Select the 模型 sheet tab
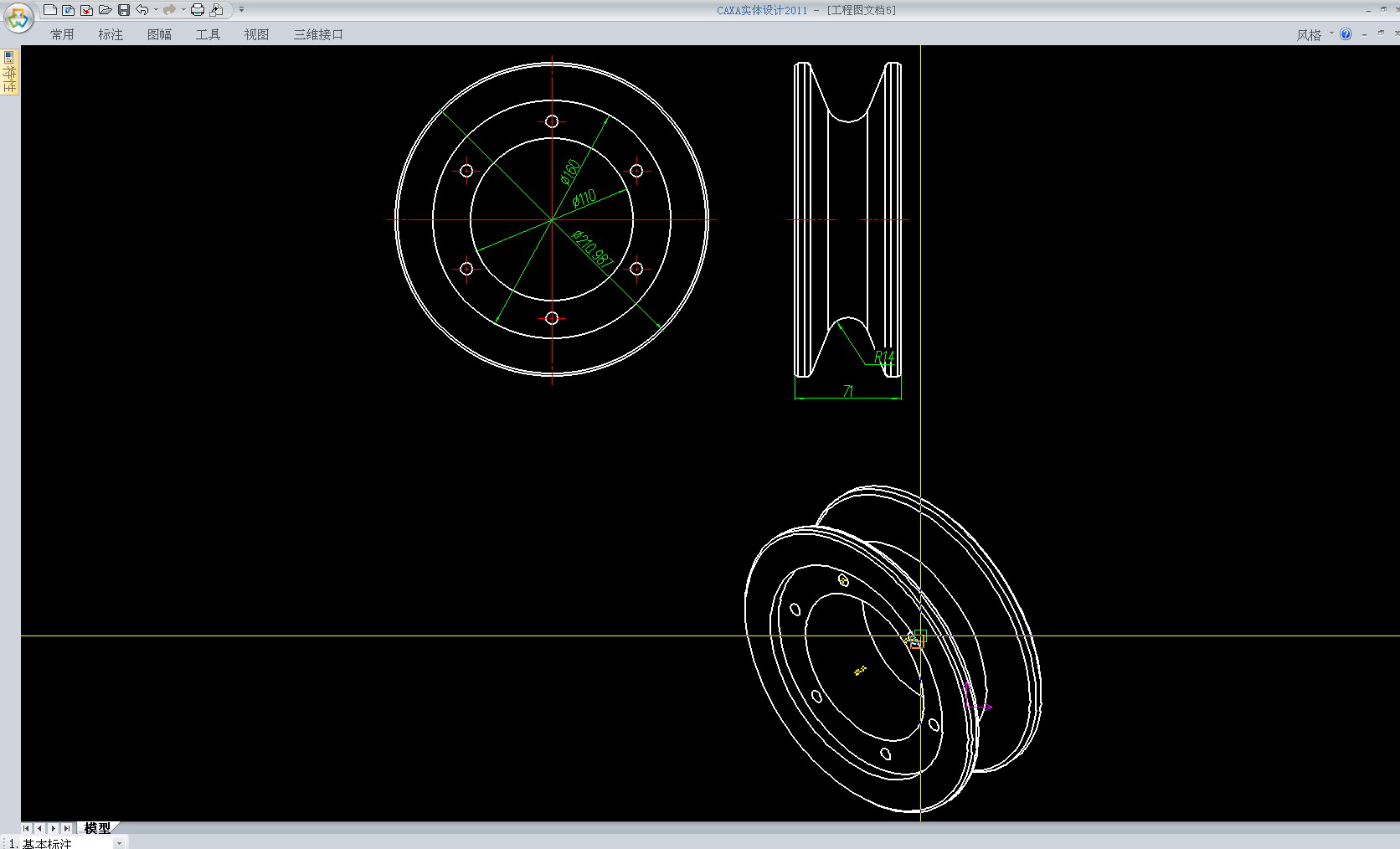Screen dimensions: 1400x849 [x=97, y=828]
